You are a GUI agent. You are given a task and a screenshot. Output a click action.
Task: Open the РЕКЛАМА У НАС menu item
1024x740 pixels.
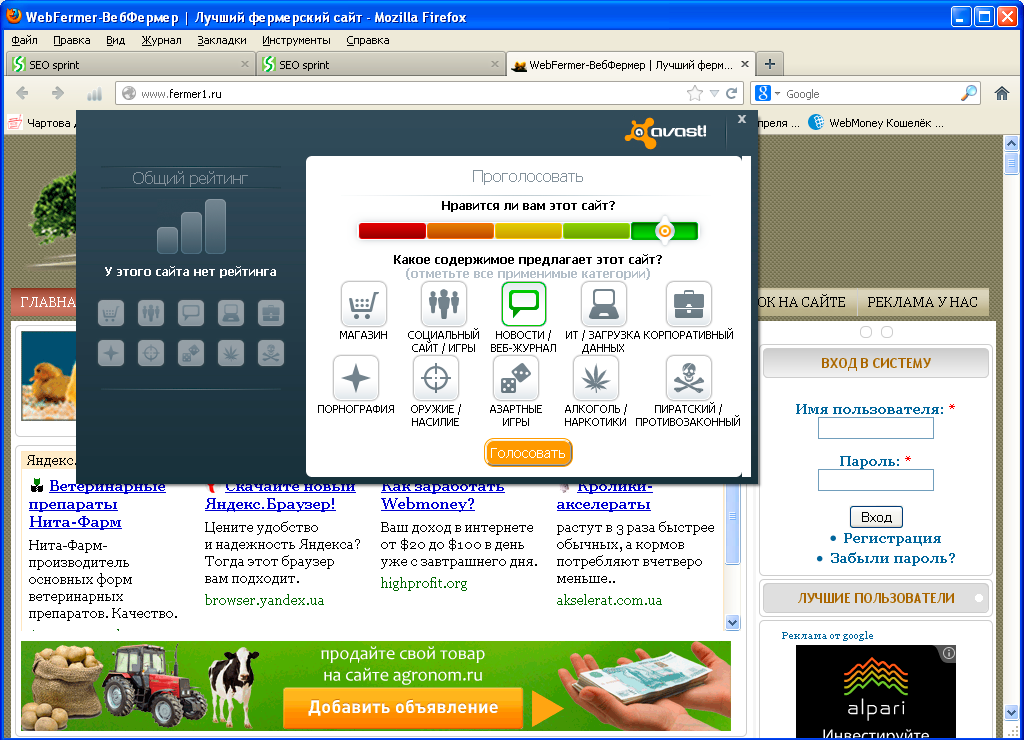922,302
